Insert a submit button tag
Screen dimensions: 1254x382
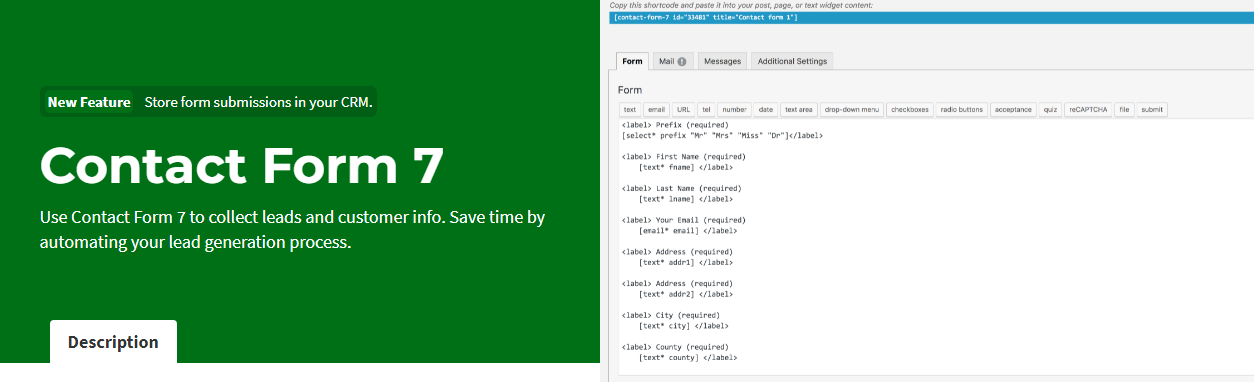[x=1152, y=110]
